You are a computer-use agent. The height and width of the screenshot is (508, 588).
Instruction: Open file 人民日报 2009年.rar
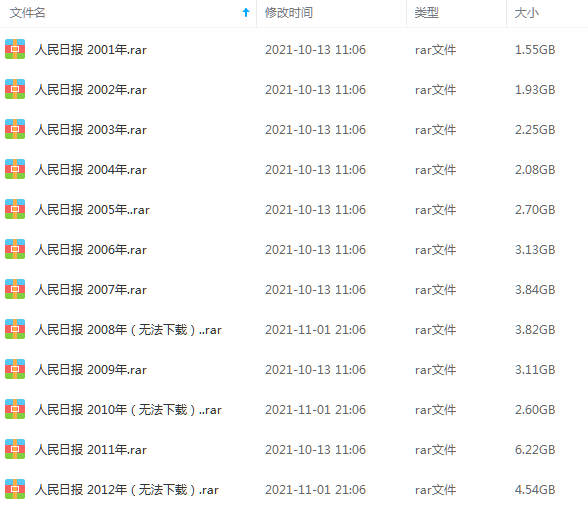pyautogui.click(x=91, y=370)
